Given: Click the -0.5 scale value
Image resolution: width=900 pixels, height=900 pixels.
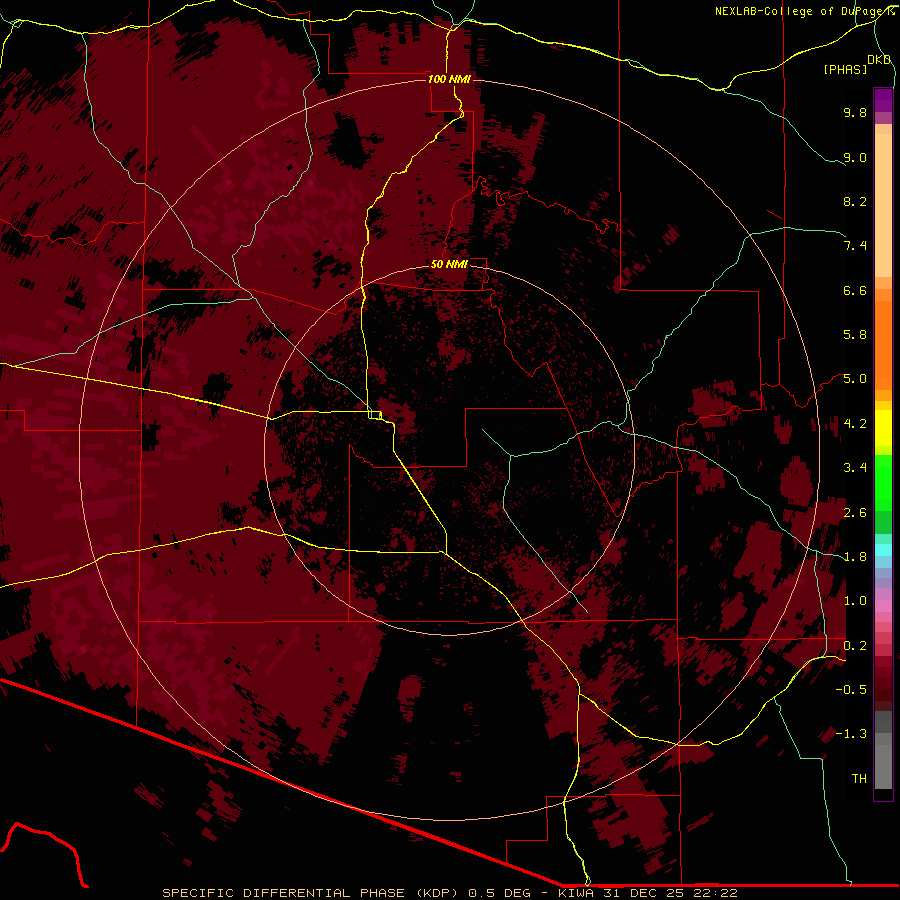Looking at the screenshot, I should pos(851,690).
